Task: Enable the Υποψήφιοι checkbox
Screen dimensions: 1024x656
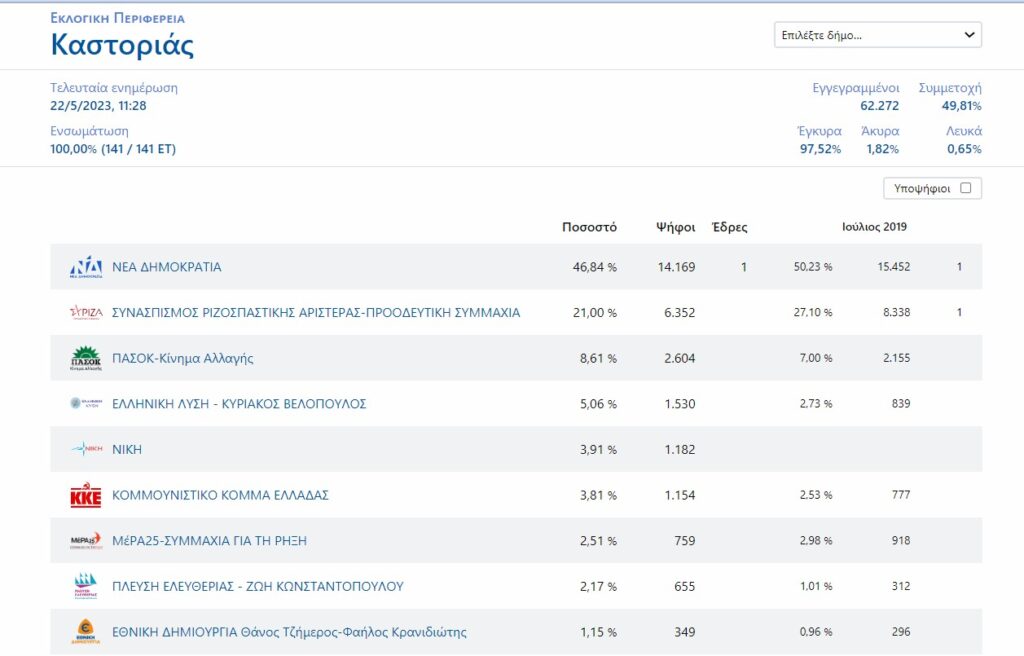Action: pos(965,188)
